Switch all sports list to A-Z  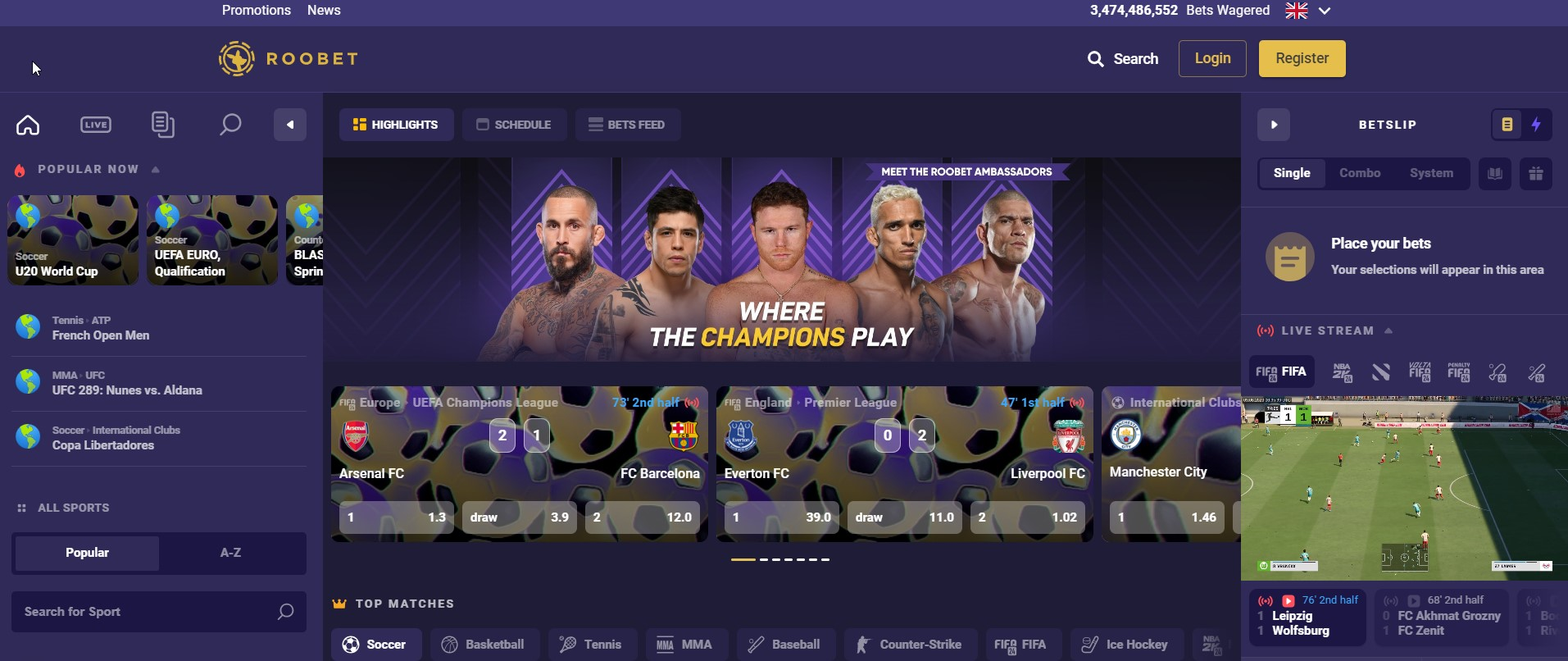pos(231,553)
